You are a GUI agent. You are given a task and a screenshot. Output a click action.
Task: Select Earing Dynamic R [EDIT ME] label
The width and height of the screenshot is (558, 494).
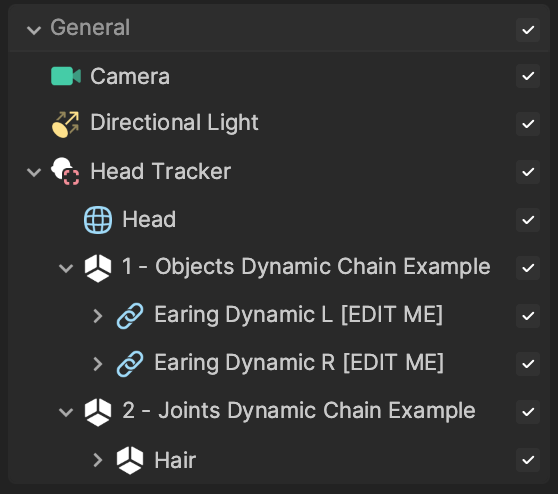pyautogui.click(x=299, y=363)
